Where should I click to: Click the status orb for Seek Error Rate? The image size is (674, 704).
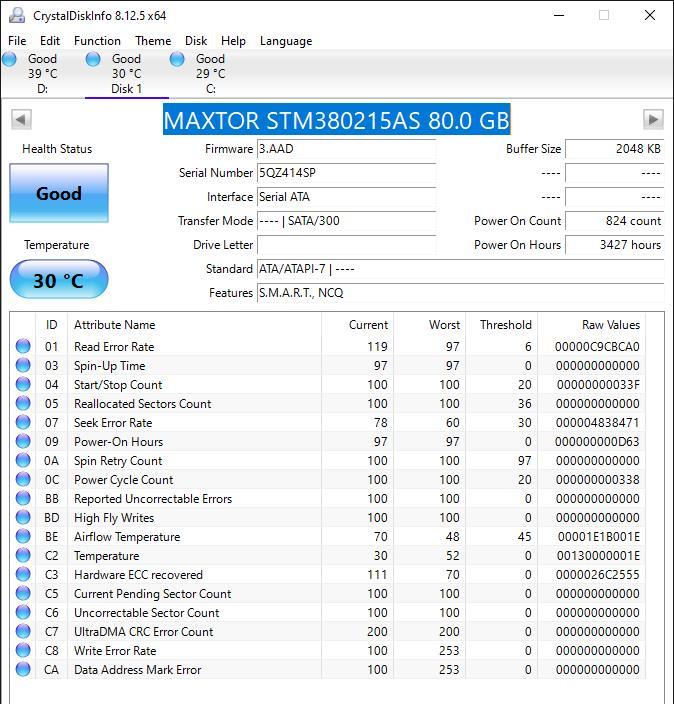[23, 422]
